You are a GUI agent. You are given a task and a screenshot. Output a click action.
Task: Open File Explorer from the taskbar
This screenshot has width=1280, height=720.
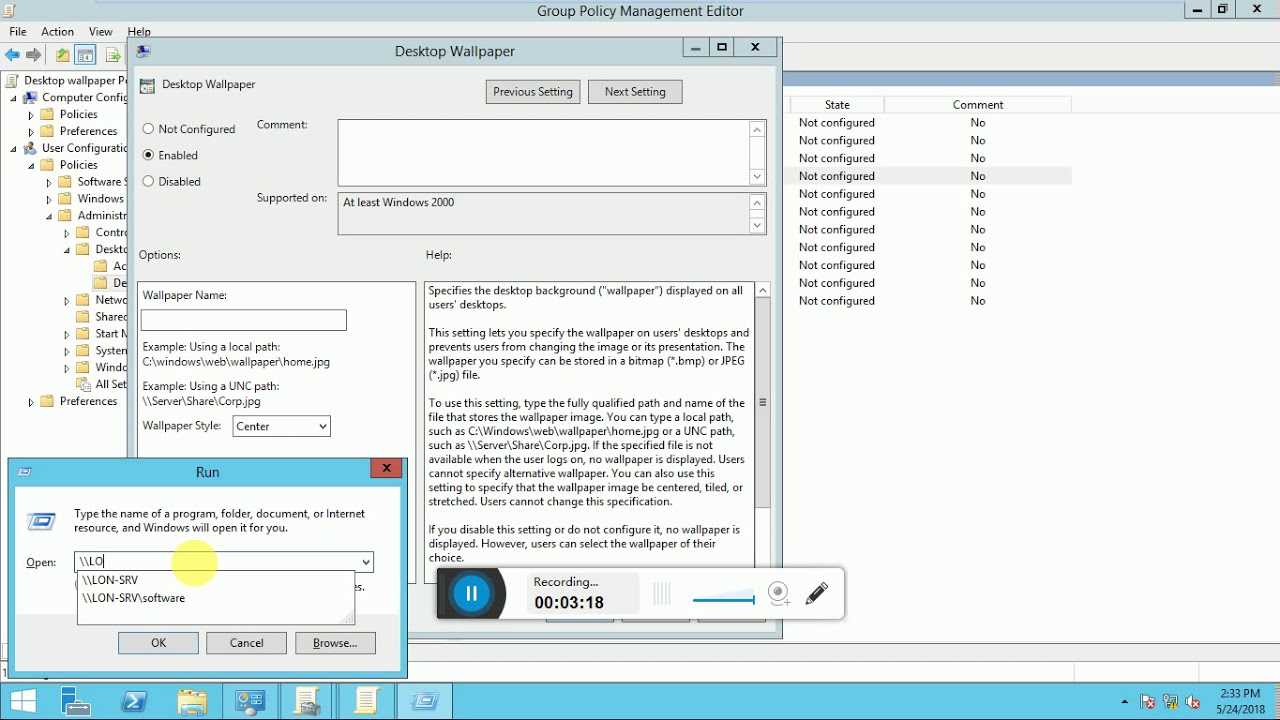click(x=192, y=701)
